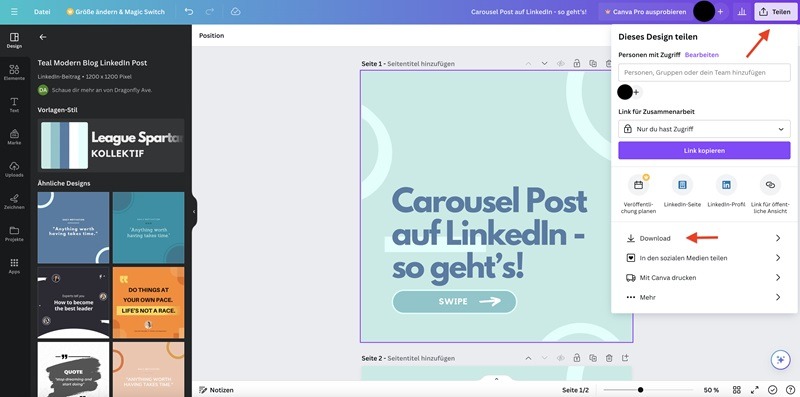This screenshot has height=397, width=800.
Task: Open Mehr options
Action: pyautogui.click(x=704, y=297)
